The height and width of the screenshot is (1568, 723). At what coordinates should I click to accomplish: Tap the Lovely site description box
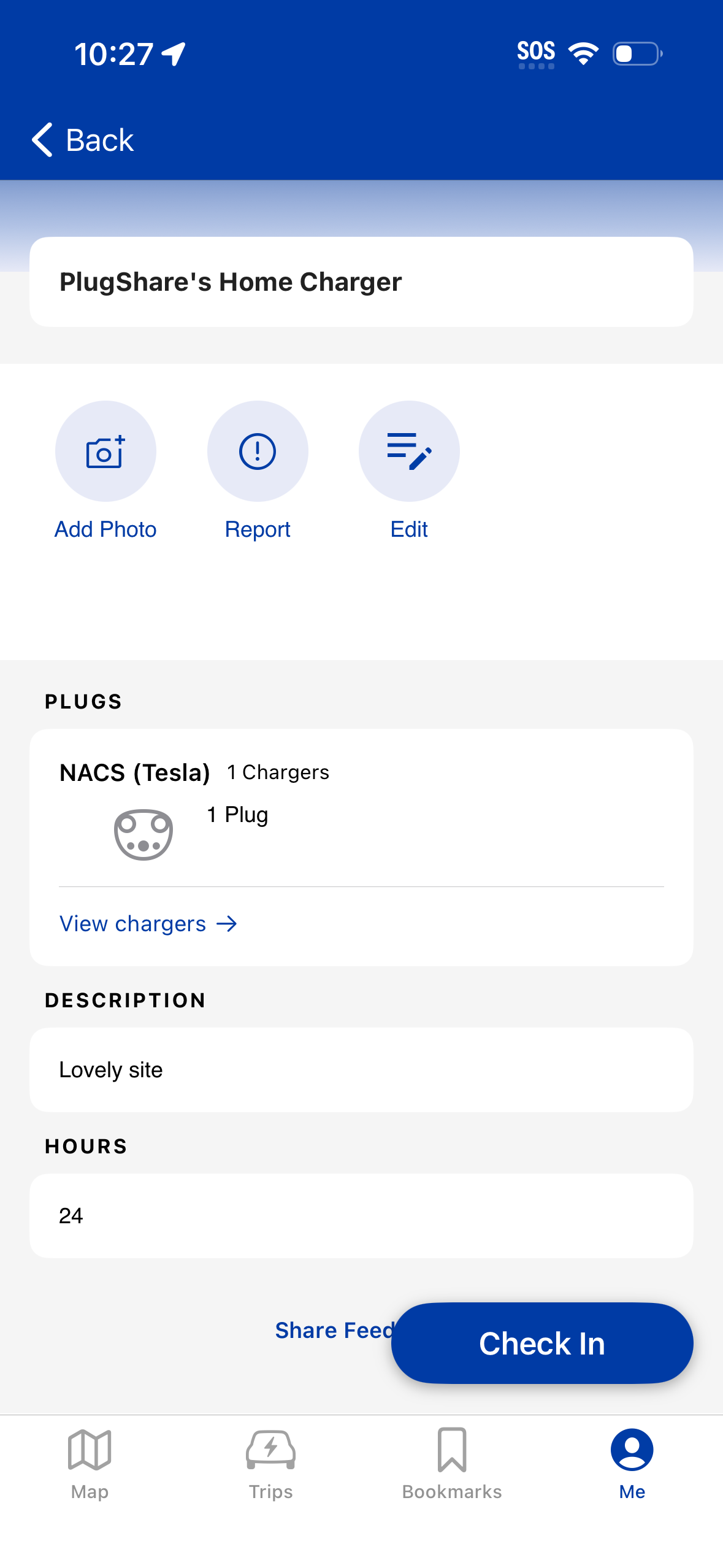(361, 1070)
